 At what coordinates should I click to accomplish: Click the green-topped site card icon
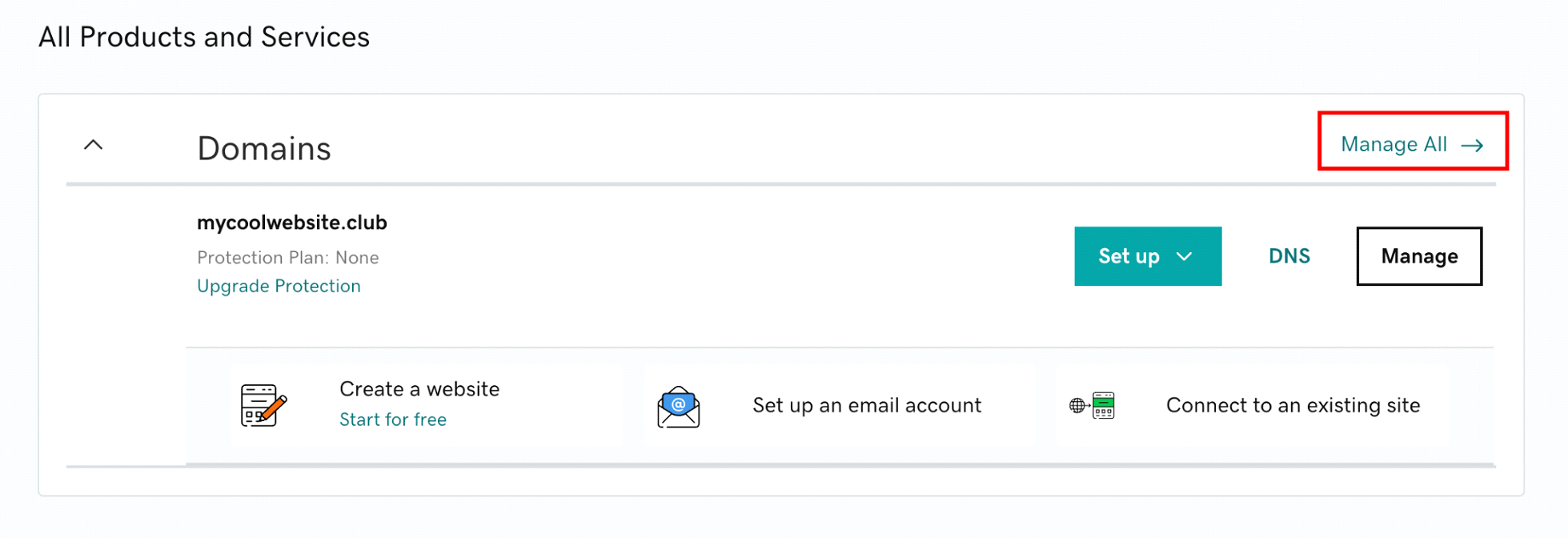(x=1105, y=406)
